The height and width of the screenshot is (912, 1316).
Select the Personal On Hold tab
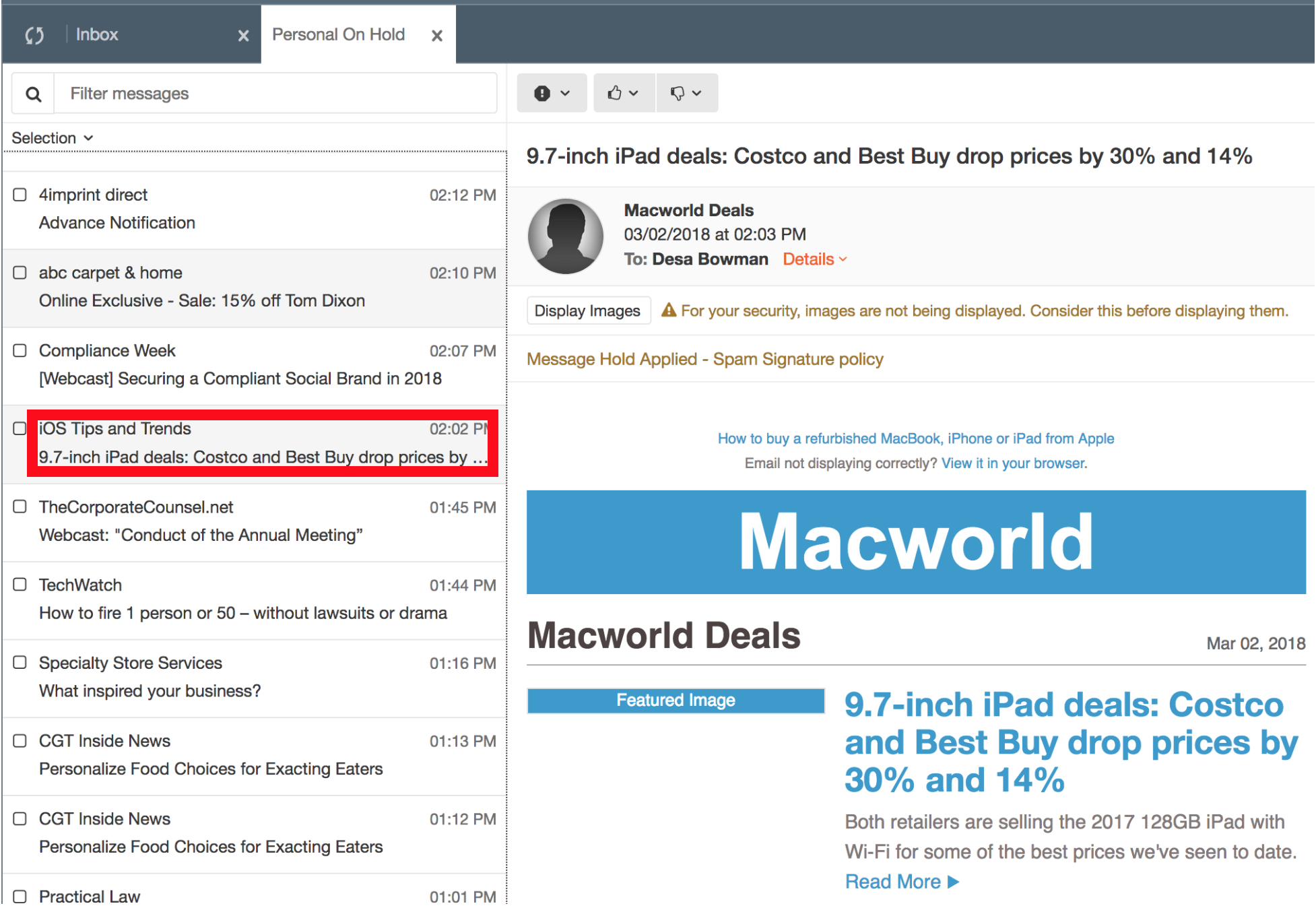pyautogui.click(x=338, y=35)
